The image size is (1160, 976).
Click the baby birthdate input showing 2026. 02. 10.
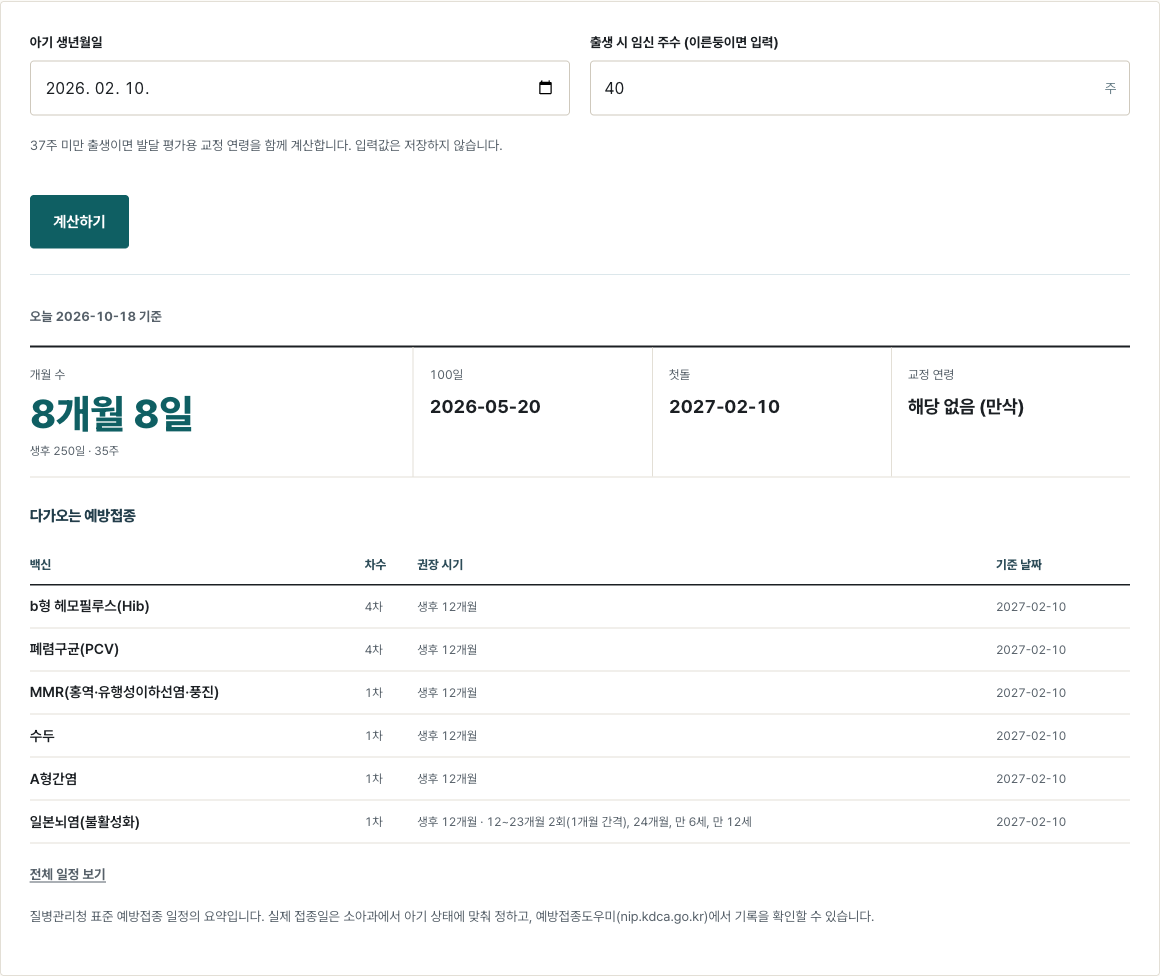click(x=300, y=88)
